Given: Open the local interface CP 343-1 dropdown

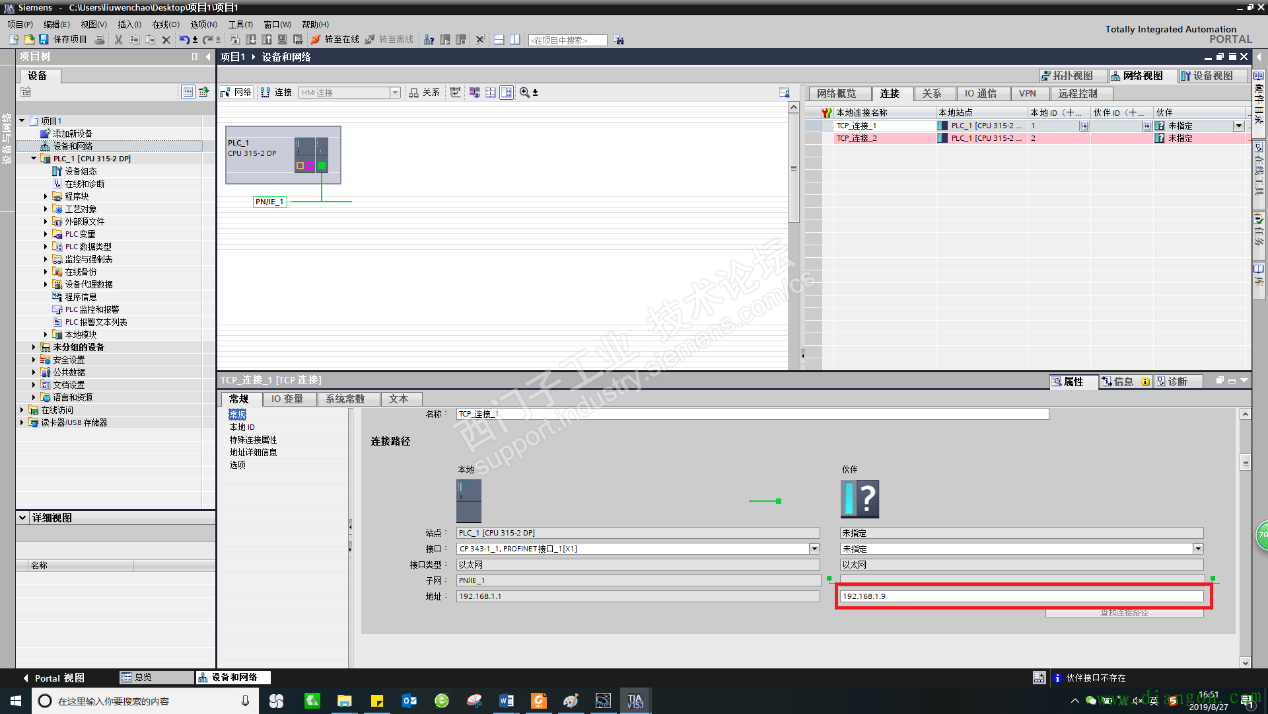Looking at the screenshot, I should 814,549.
